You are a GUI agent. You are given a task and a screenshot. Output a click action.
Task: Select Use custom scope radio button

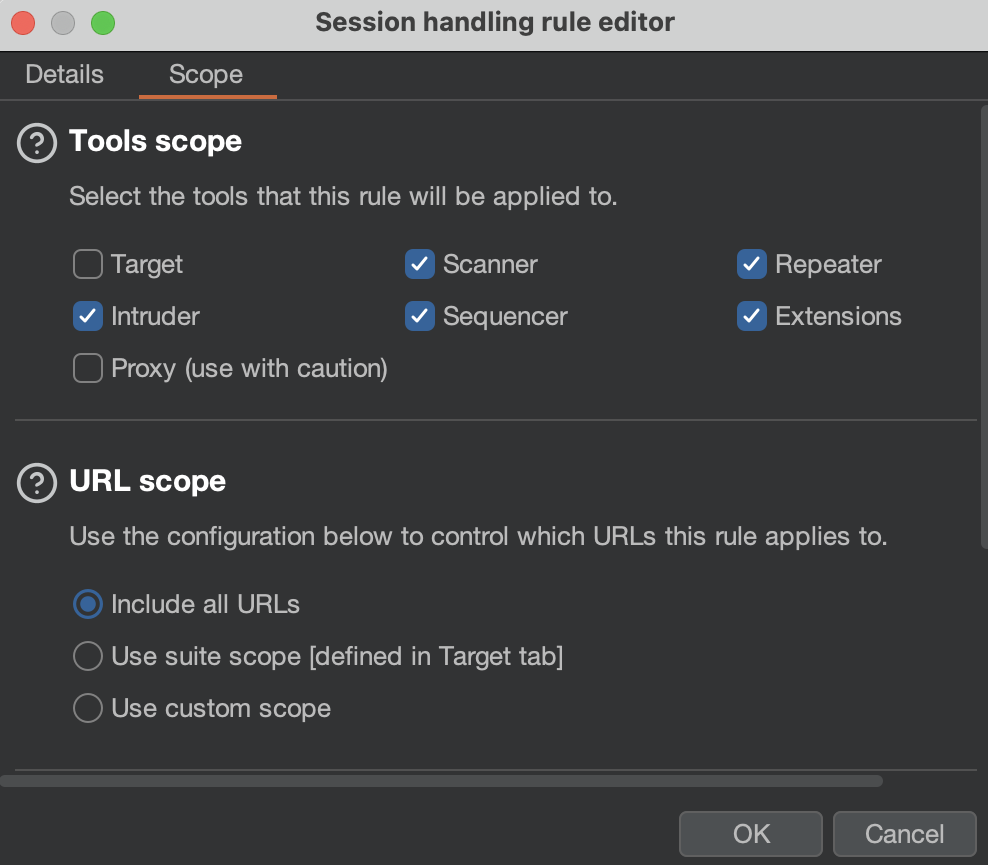coord(88,708)
